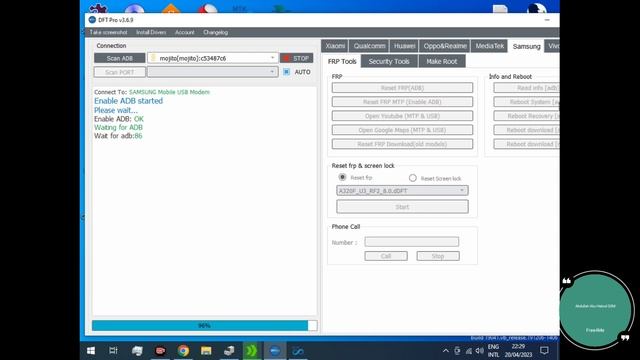
Task: Open the Security Tools subtab
Action: [x=389, y=61]
